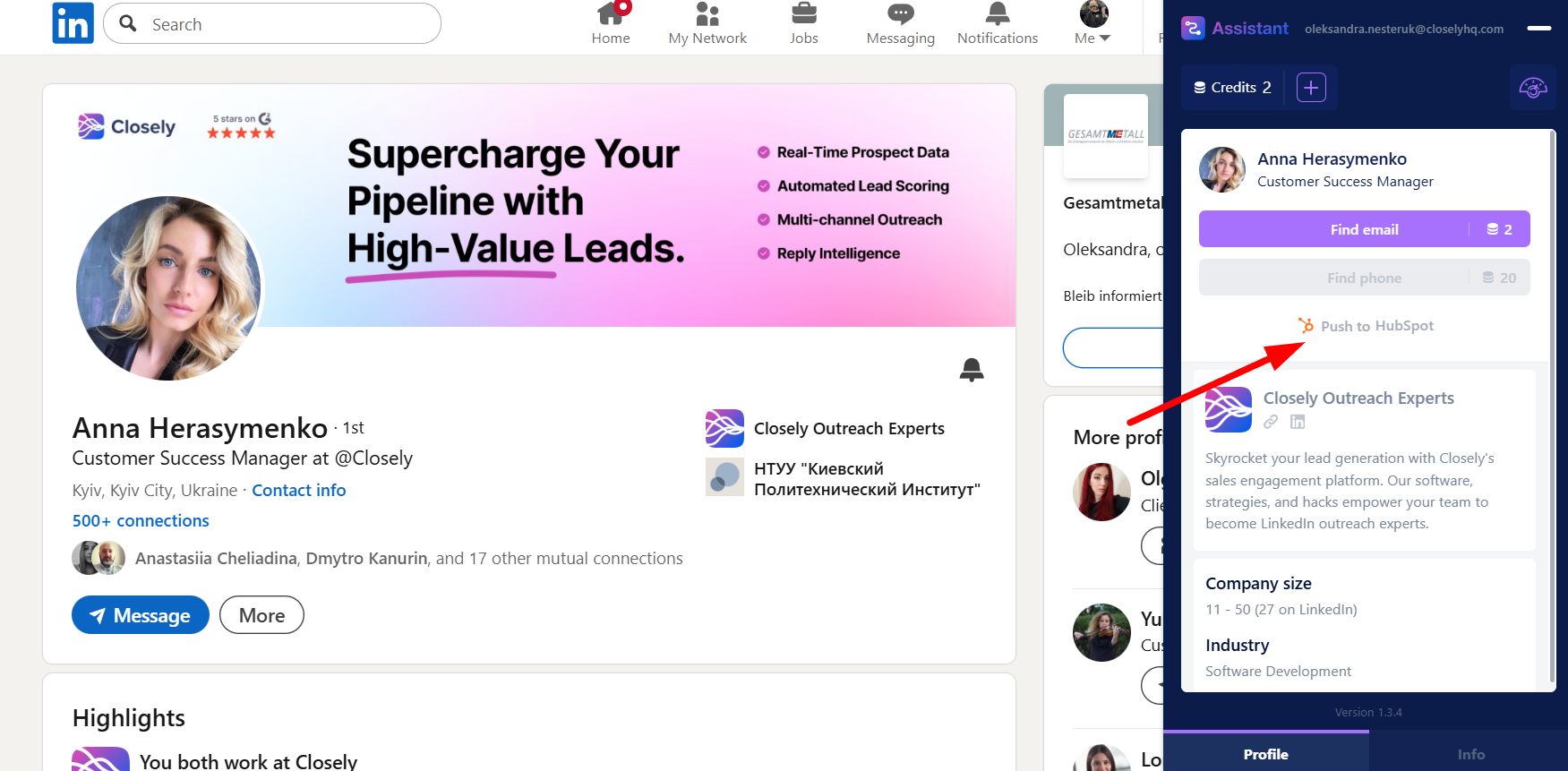The width and height of the screenshot is (1568, 771).
Task: Toggle the profile notification bell for Anna
Action: click(972, 369)
